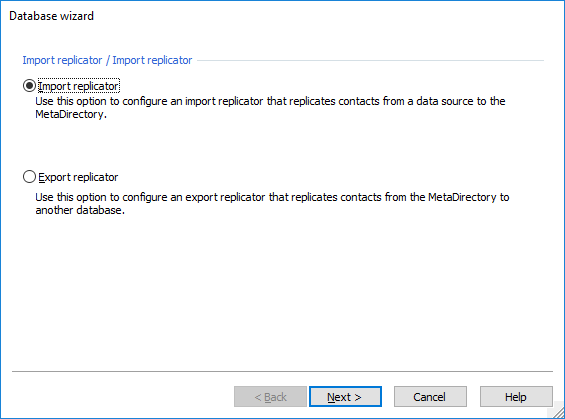Select the Import replicator radio circle
The width and height of the screenshot is (565, 419).
29,86
